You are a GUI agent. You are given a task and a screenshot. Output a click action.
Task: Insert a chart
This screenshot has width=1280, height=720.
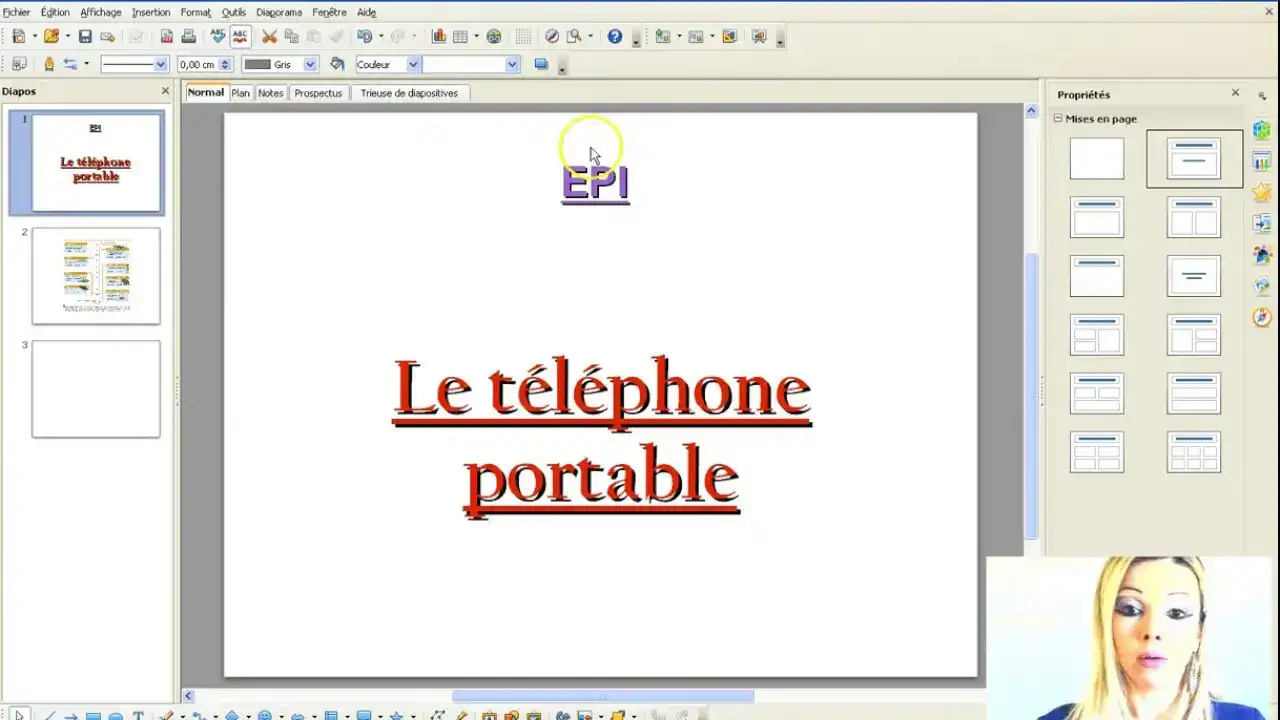pyautogui.click(x=438, y=36)
